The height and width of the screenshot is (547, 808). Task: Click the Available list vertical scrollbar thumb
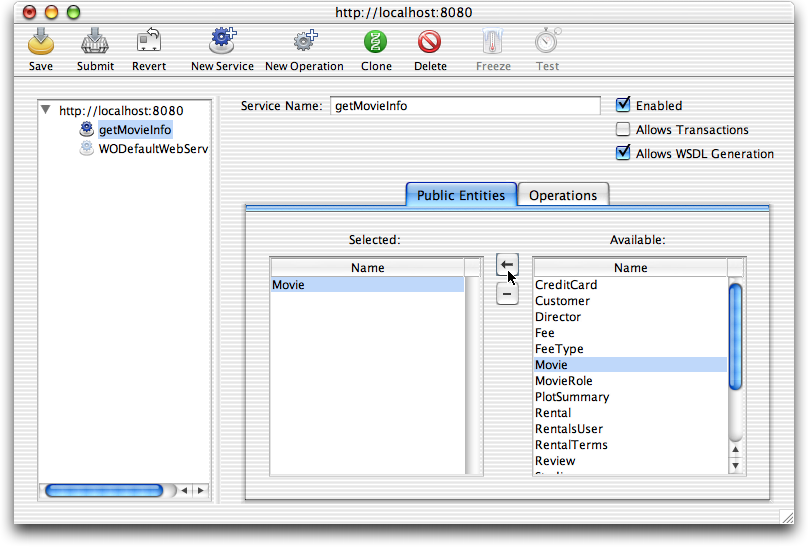(x=735, y=336)
